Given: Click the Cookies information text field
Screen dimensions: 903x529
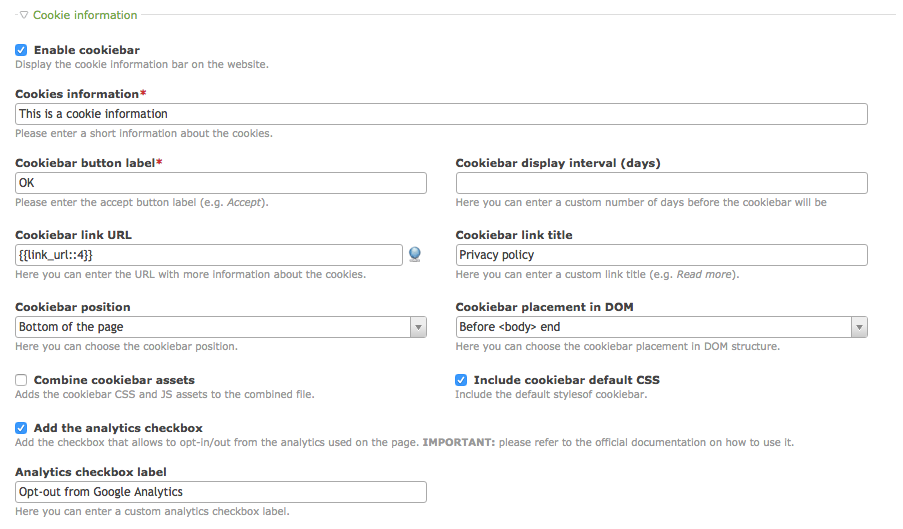Looking at the screenshot, I should tap(440, 114).
